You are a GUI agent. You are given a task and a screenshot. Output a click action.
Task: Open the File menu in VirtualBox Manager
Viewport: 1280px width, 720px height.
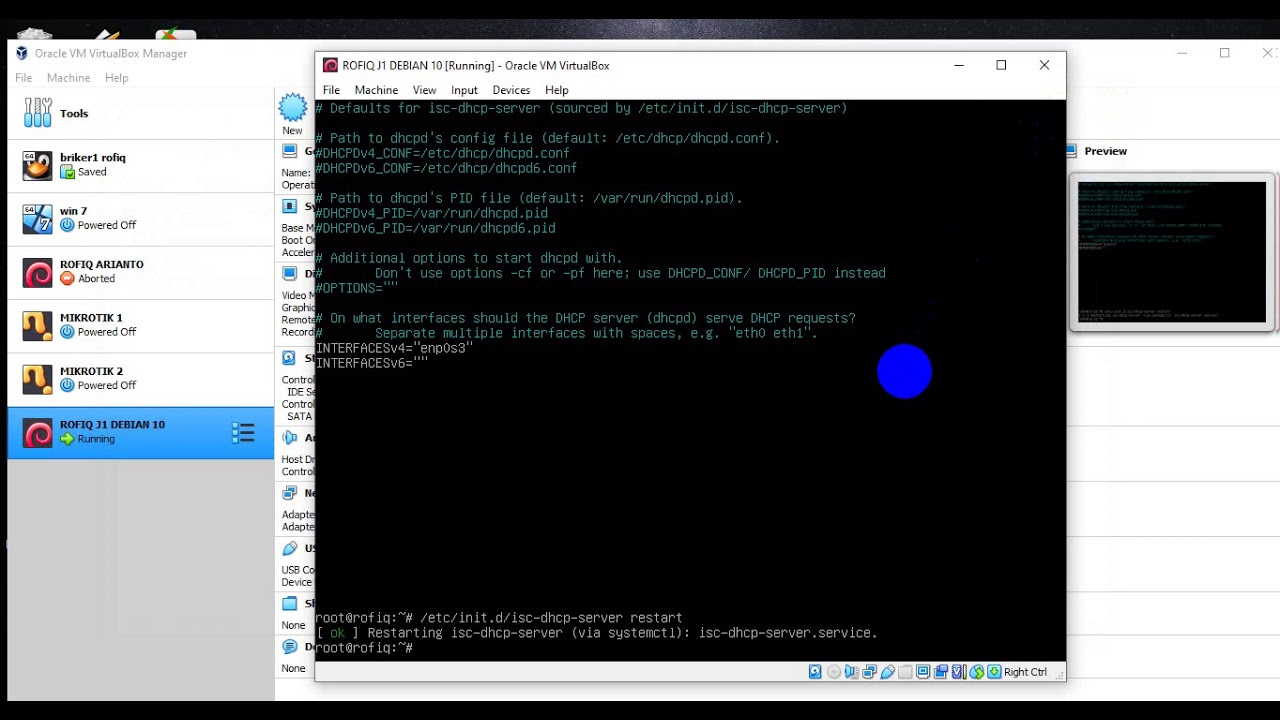tap(23, 78)
